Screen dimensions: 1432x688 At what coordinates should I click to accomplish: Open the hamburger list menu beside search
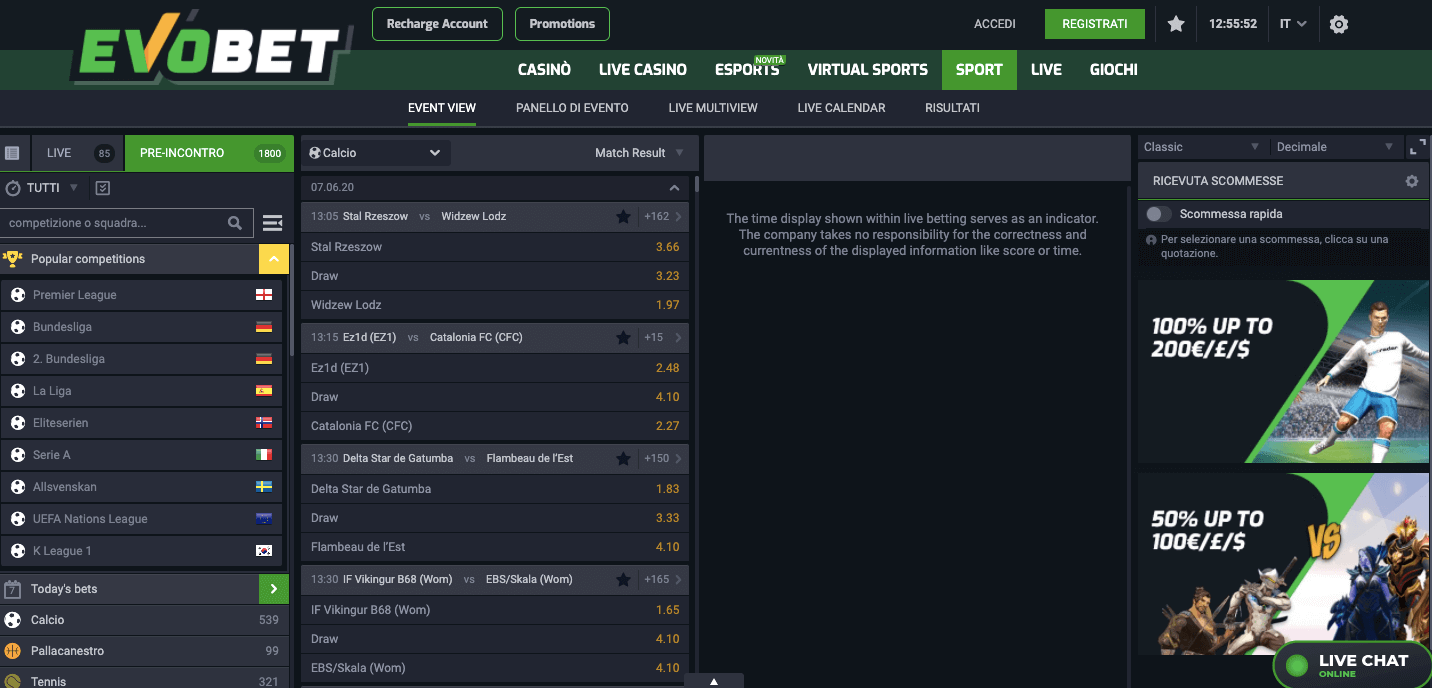(272, 223)
